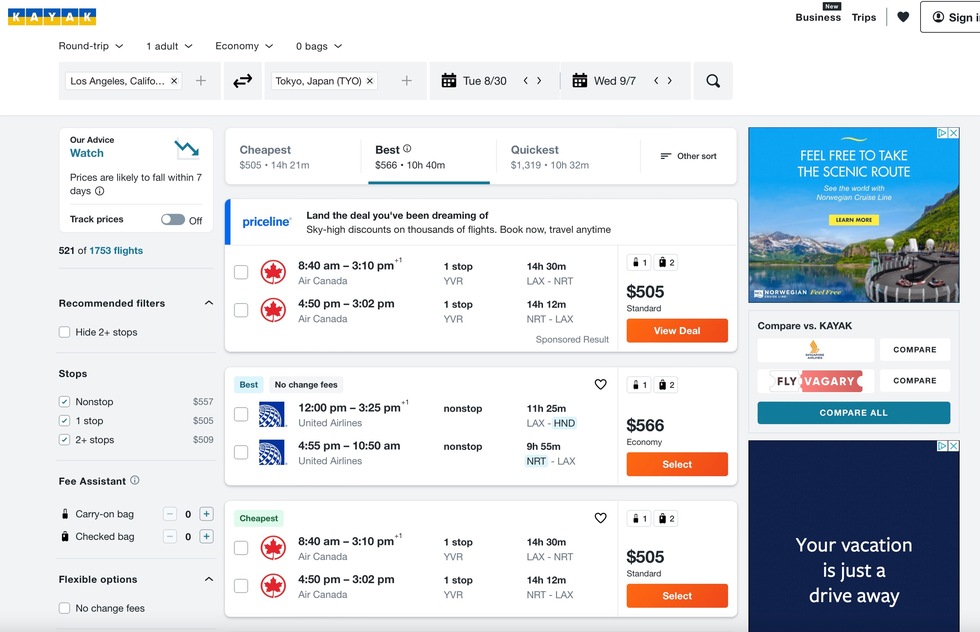Sort results by Best tab
Screen dimensions: 980x632
pos(429,156)
